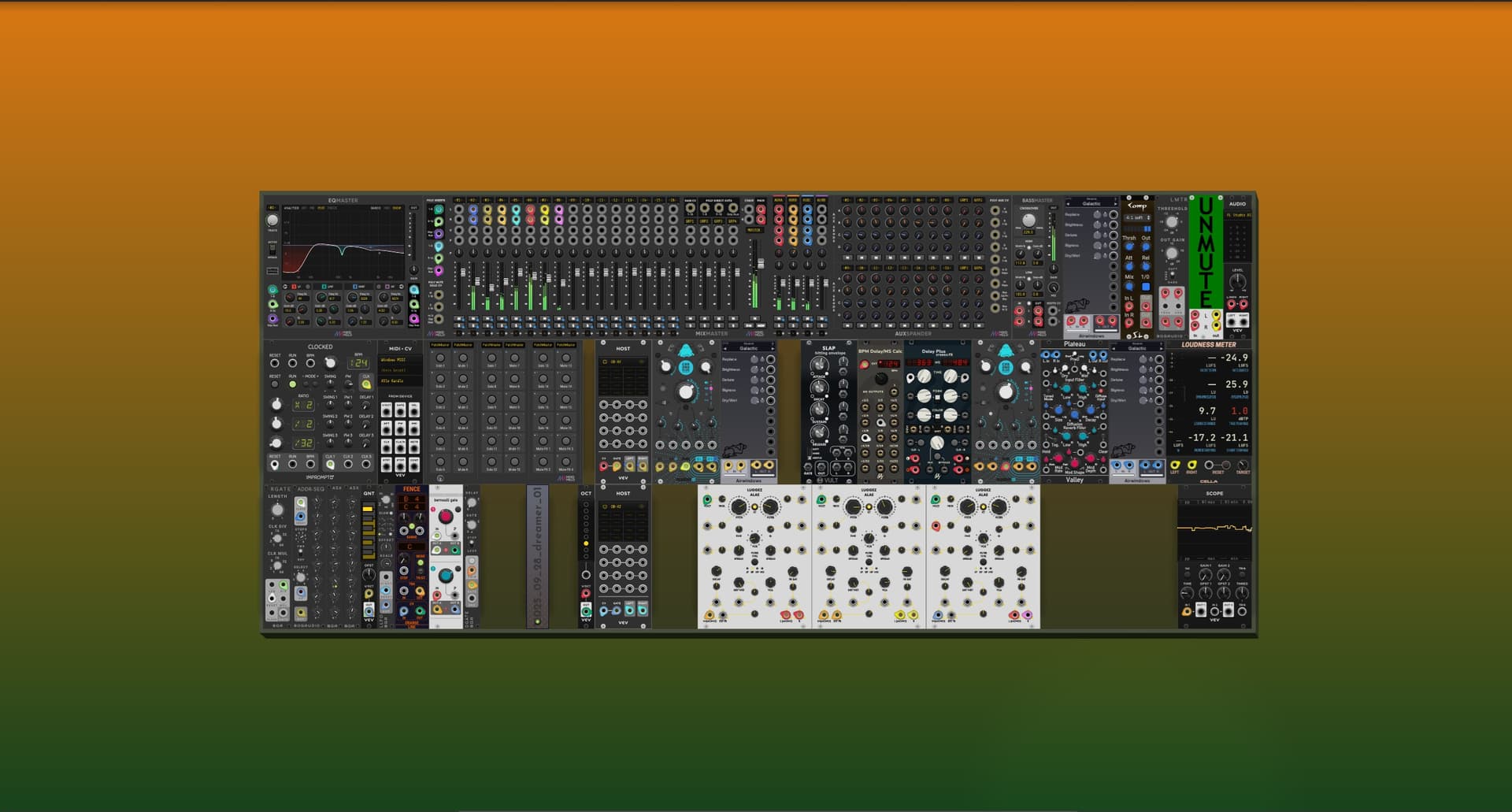Click the BassMaster crossover knob
1512x812 pixels.
coord(1028,221)
